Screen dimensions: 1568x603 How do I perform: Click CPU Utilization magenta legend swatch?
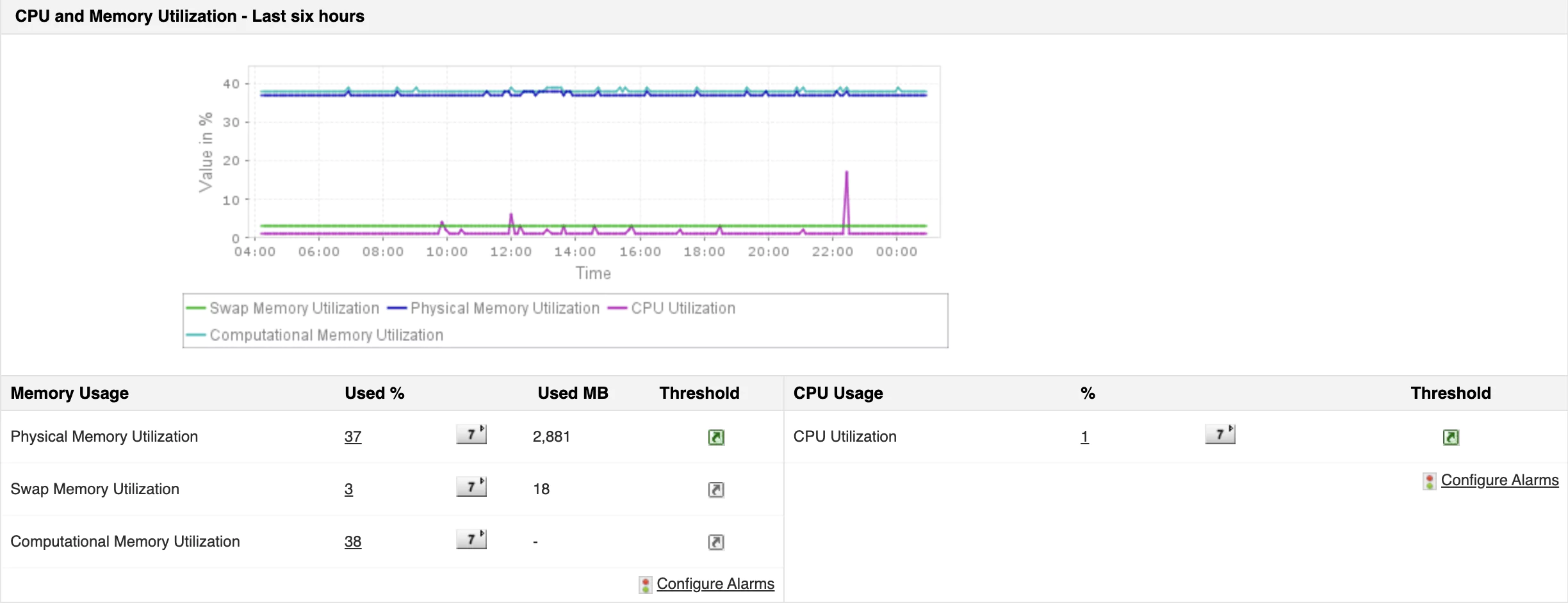point(617,309)
